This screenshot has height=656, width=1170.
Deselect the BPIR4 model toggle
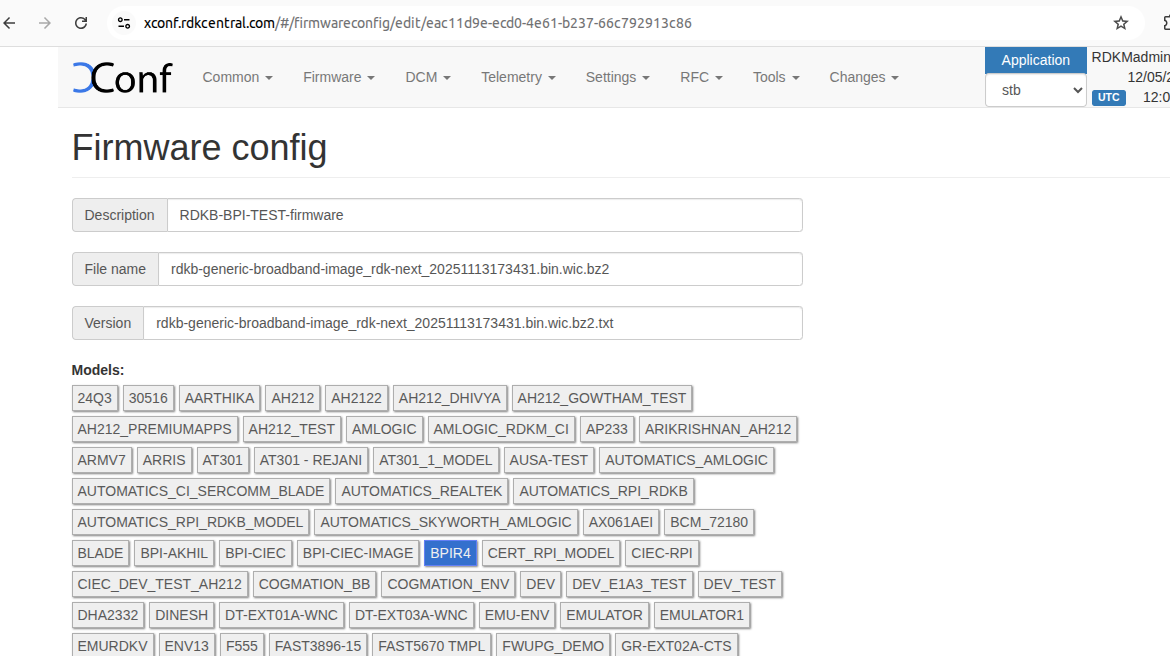tap(450, 553)
